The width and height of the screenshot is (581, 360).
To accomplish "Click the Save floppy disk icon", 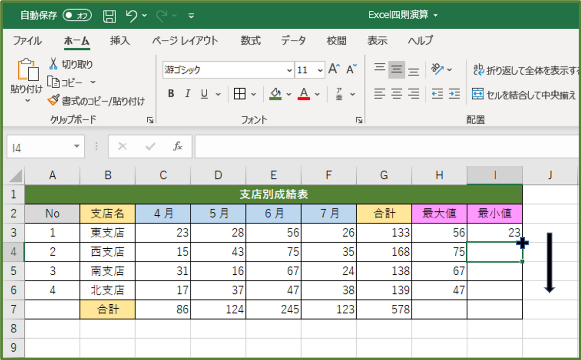I will (109, 16).
